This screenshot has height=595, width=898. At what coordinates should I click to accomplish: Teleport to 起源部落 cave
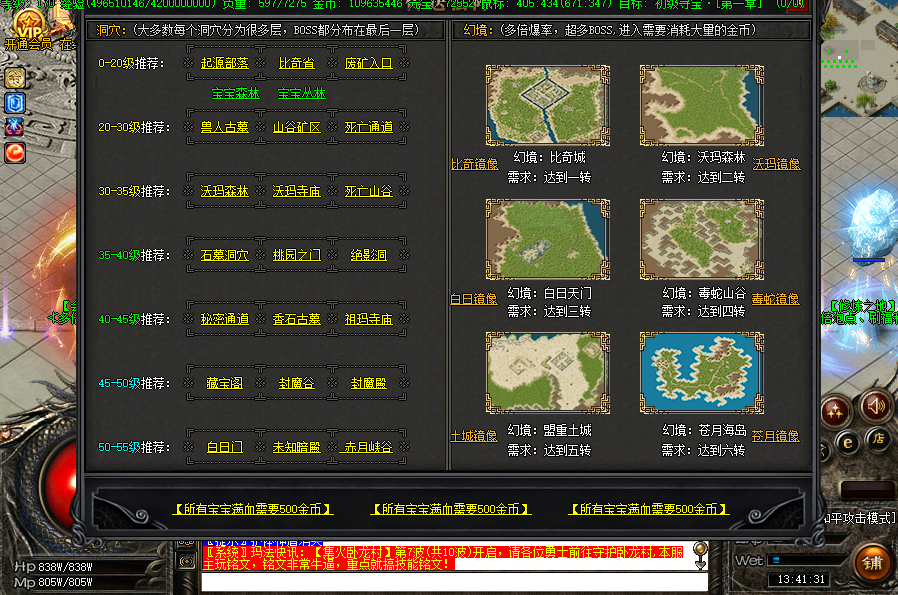click(x=224, y=63)
